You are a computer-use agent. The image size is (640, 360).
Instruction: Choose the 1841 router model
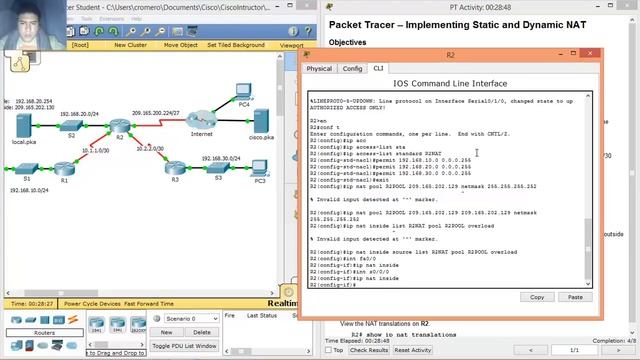pos(97,325)
